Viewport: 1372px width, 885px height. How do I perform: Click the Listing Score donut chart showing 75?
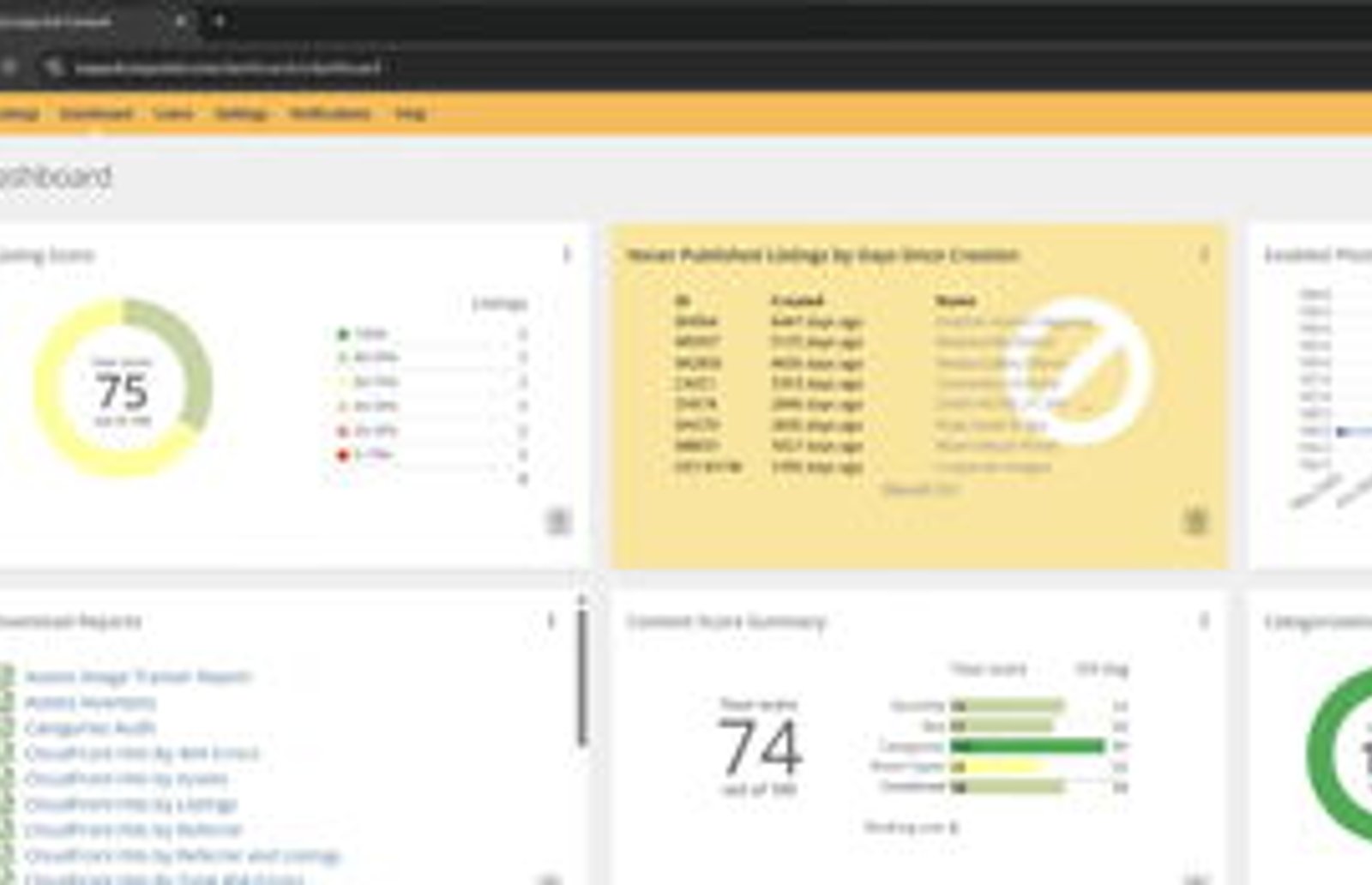pyautogui.click(x=123, y=388)
